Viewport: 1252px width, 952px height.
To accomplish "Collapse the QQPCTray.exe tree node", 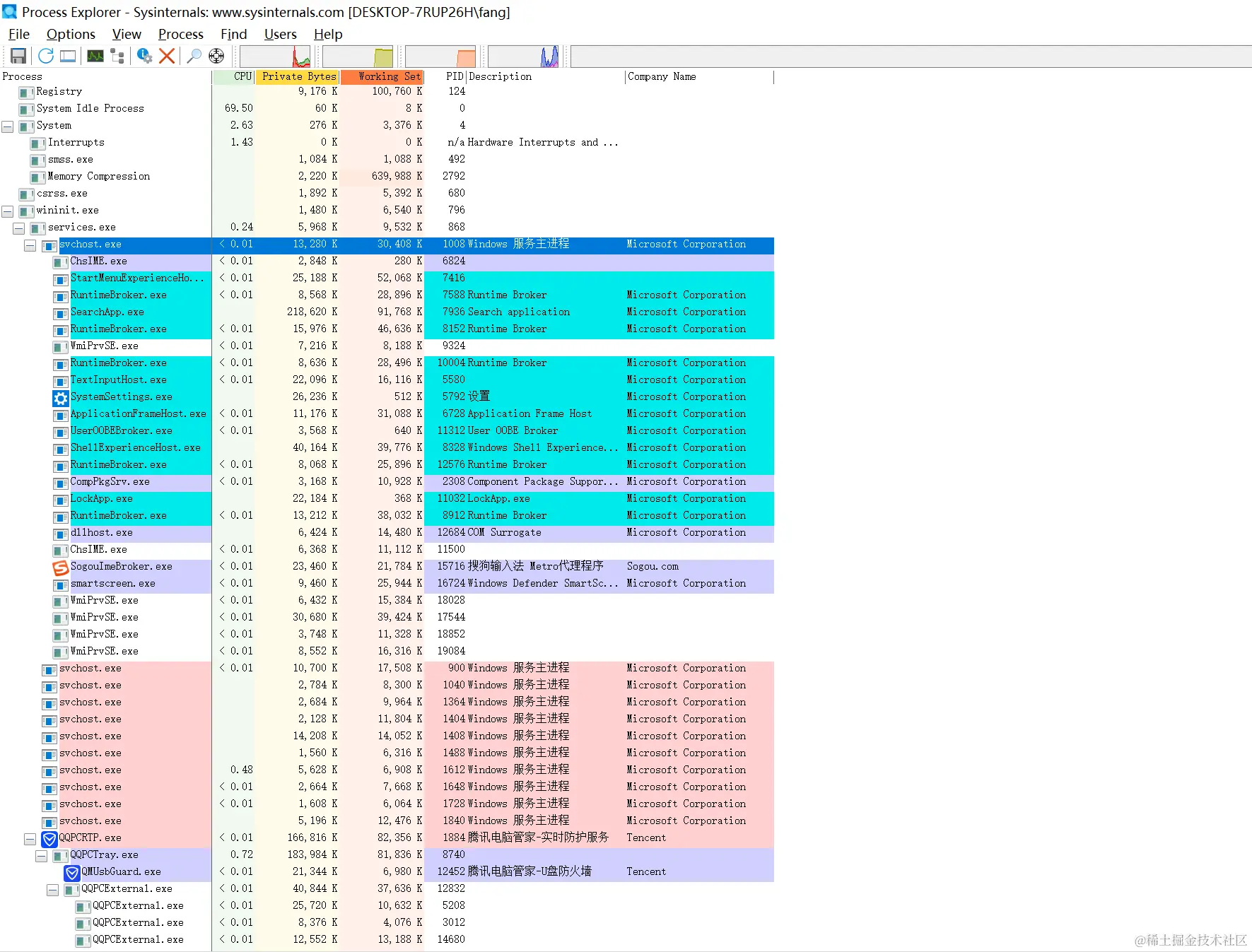I will click(42, 856).
